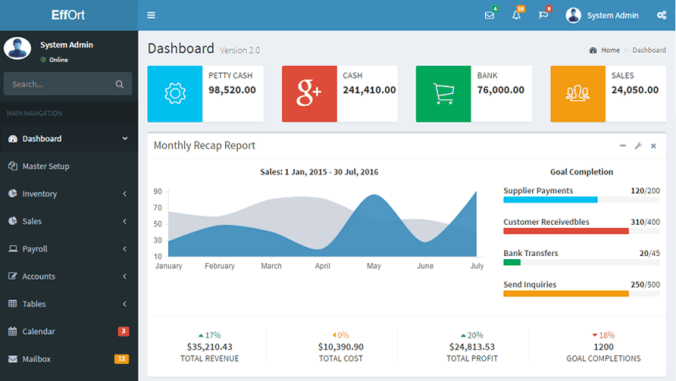Click the red Google Plus Cash tile icon
The width and height of the screenshot is (676, 381).
tap(309, 94)
